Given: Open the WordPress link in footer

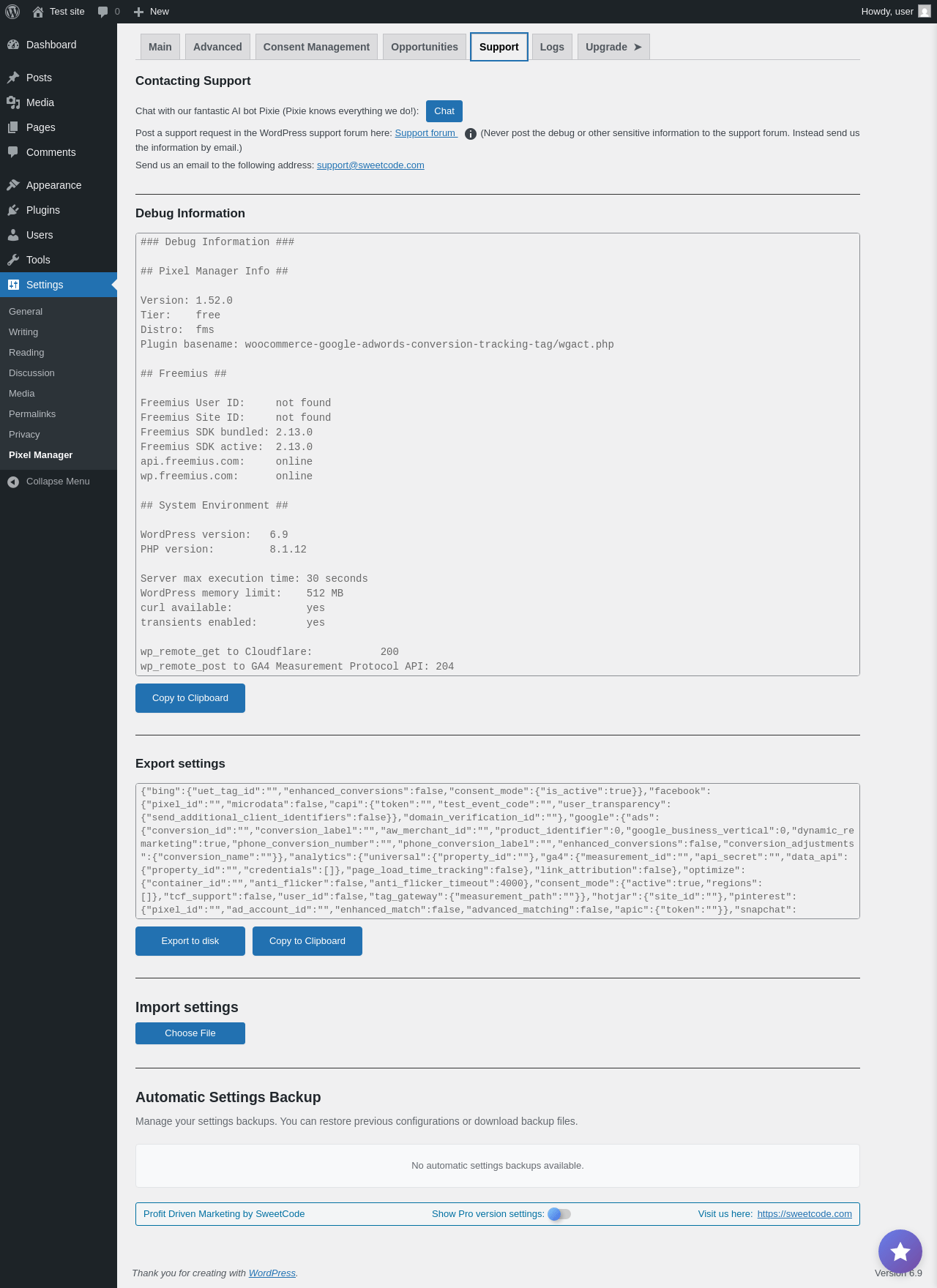Looking at the screenshot, I should [x=272, y=1273].
